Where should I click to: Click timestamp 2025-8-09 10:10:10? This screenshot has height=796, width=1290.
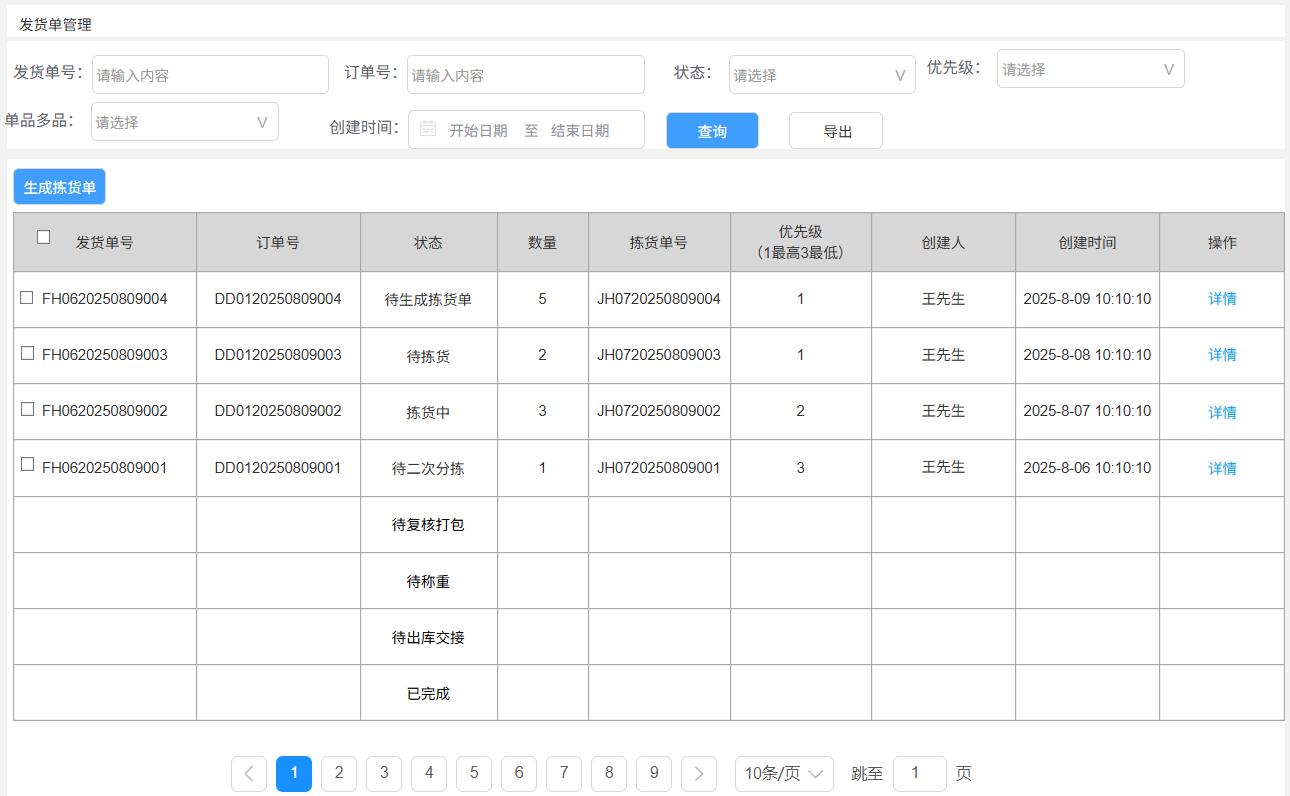[x=1087, y=299]
